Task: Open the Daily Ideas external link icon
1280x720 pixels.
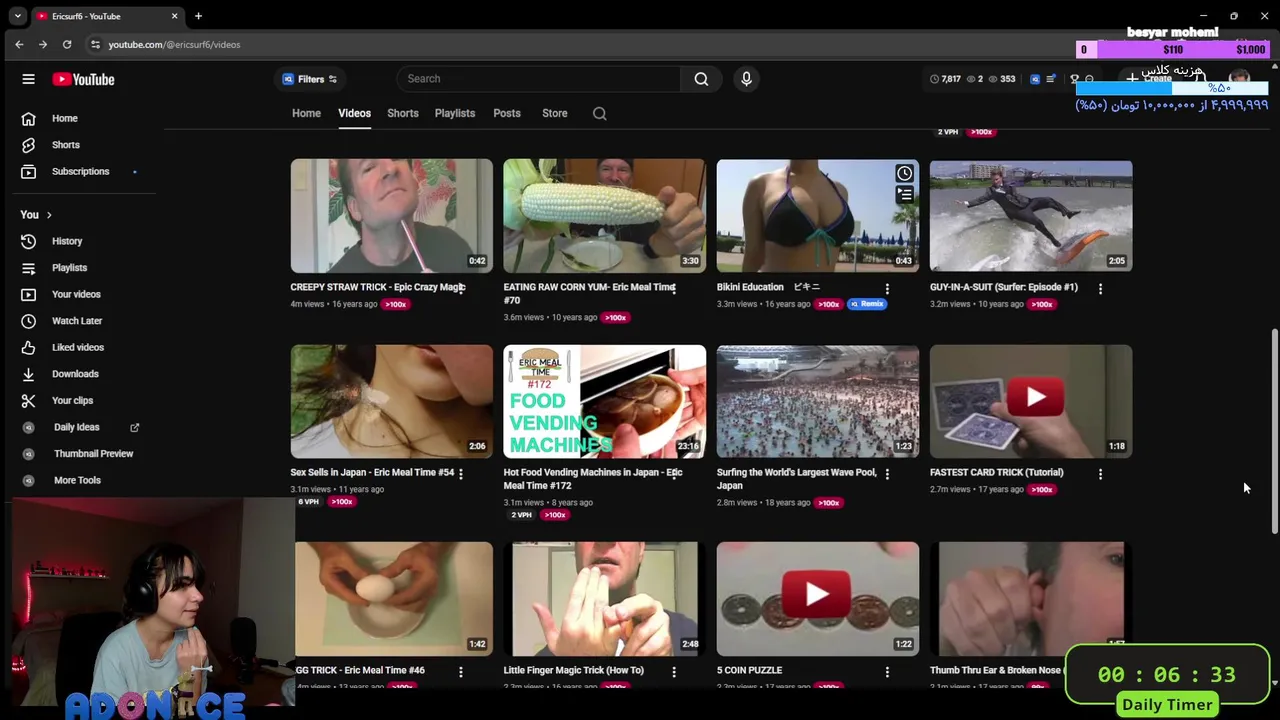Action: click(x=134, y=427)
